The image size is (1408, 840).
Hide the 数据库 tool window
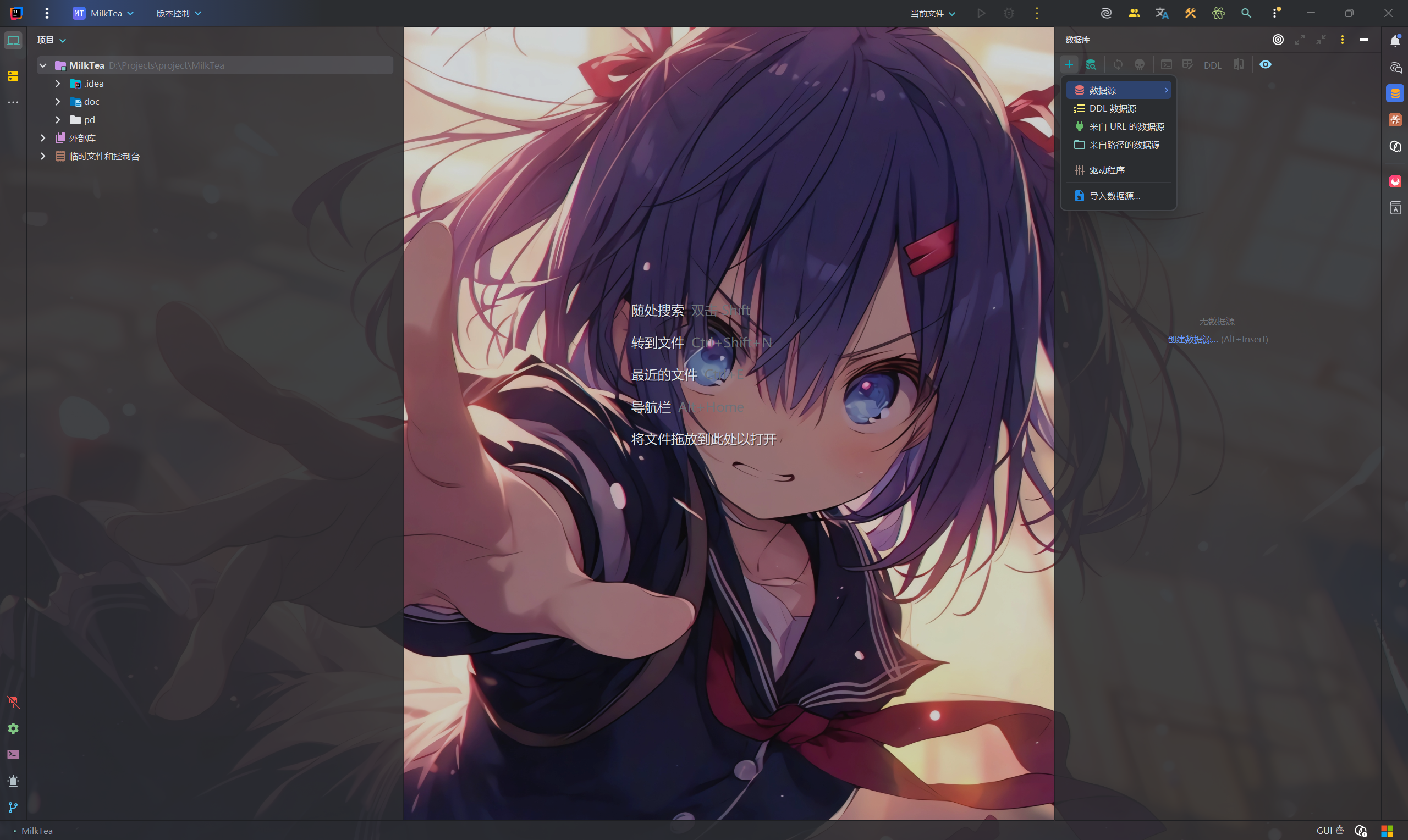pos(1364,40)
